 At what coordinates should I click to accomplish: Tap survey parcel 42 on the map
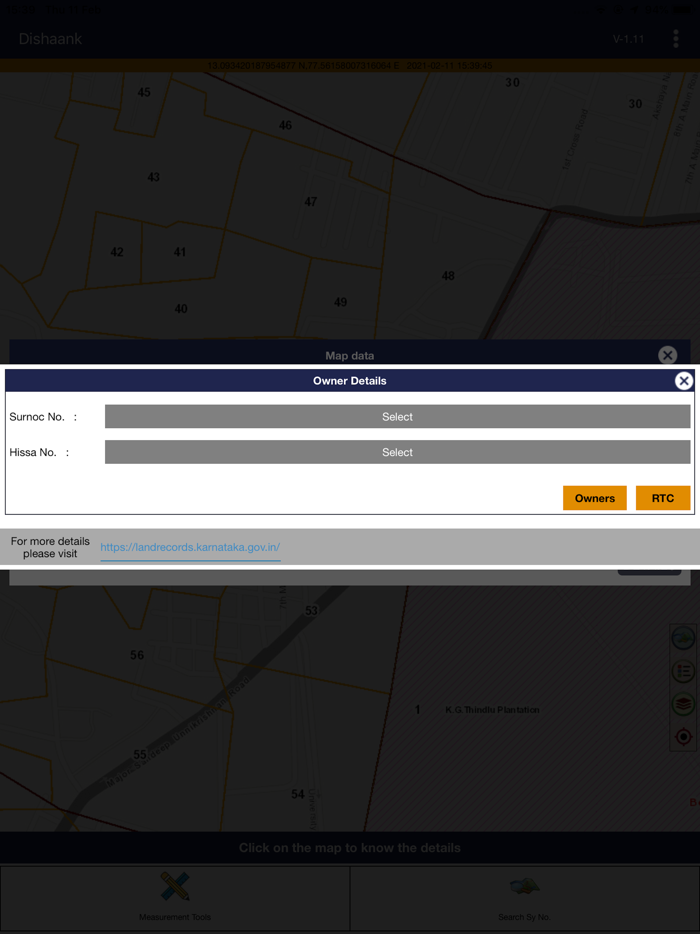click(117, 252)
